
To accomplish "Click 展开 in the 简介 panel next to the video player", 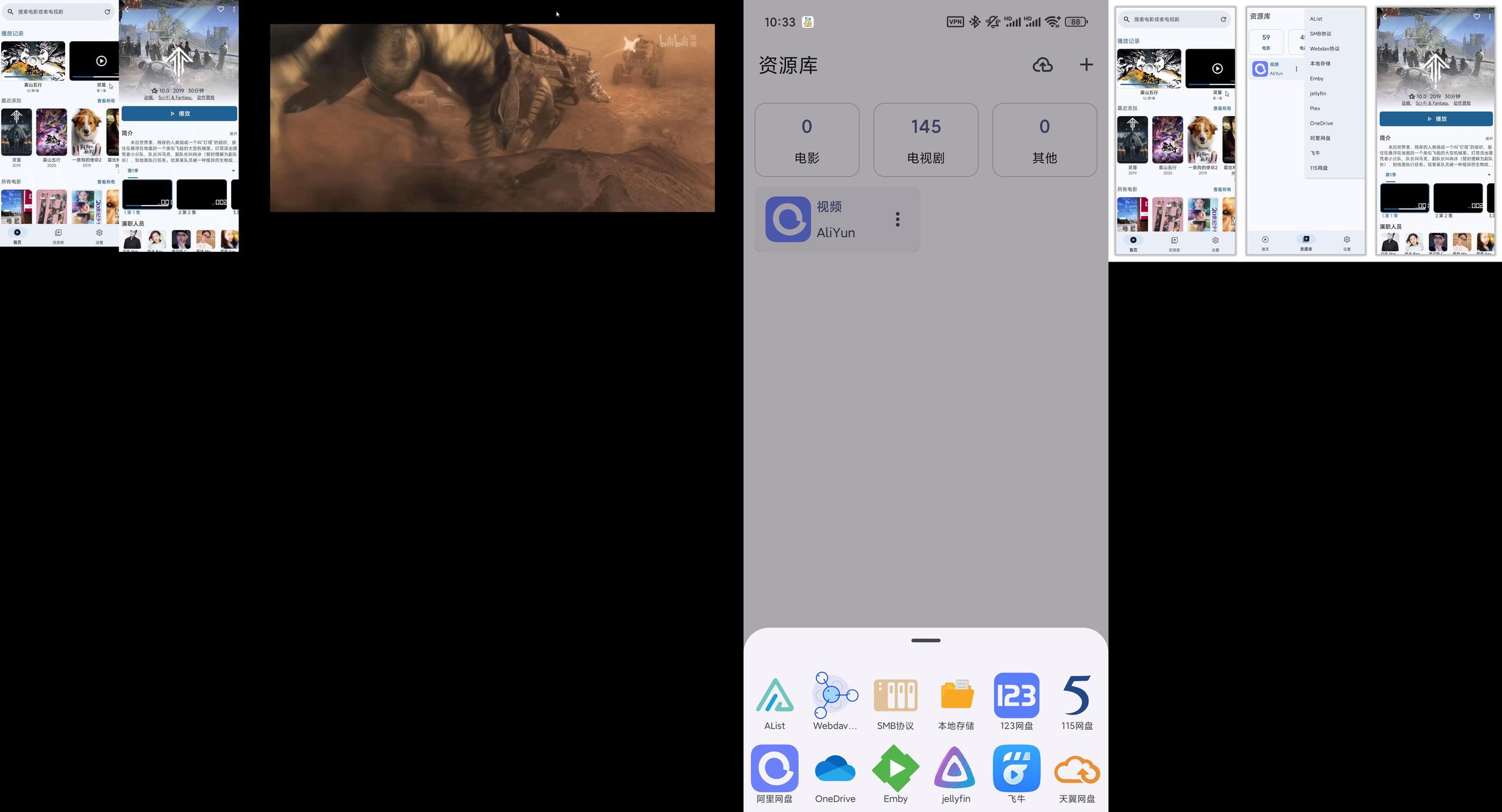I will tap(233, 134).
